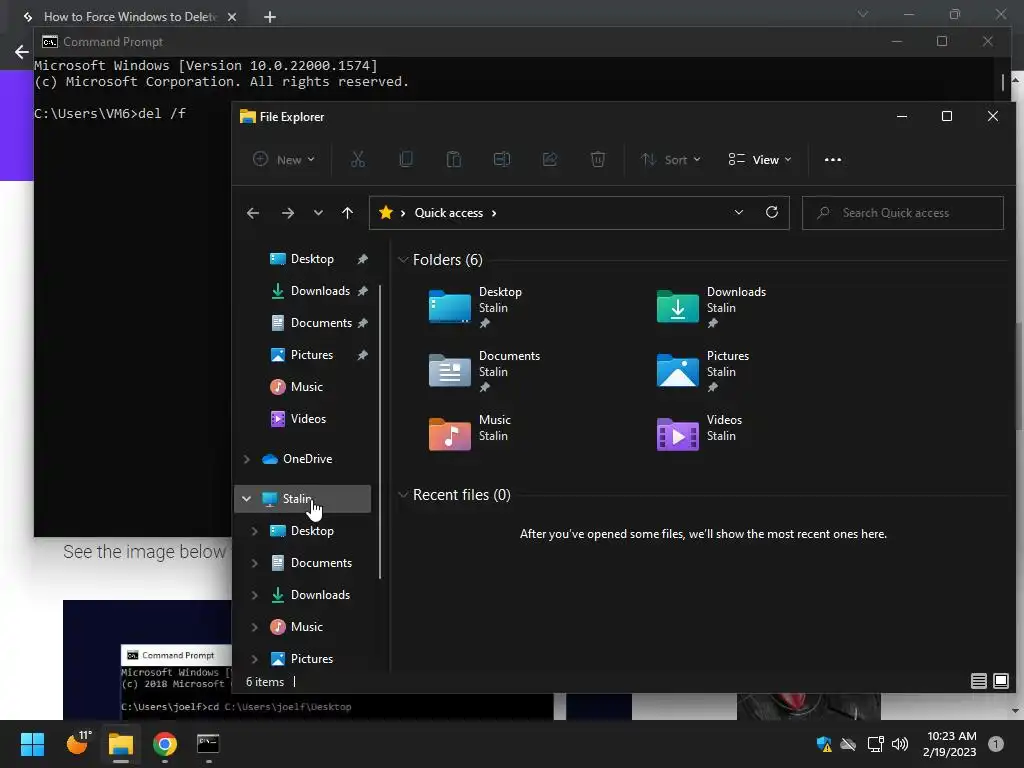This screenshot has height=768, width=1024.
Task: Open a new browser tab
Action: click(270, 17)
